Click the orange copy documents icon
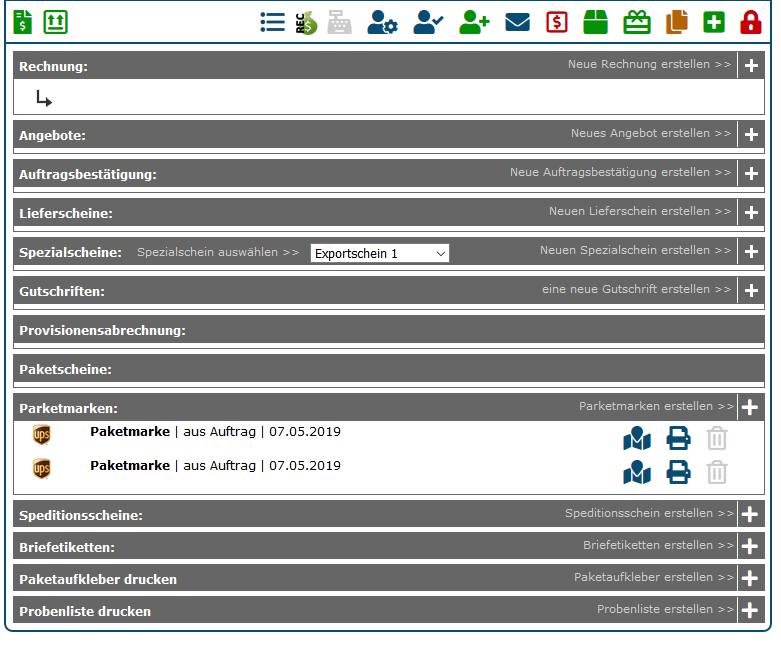The image size is (781, 647). 677,22
